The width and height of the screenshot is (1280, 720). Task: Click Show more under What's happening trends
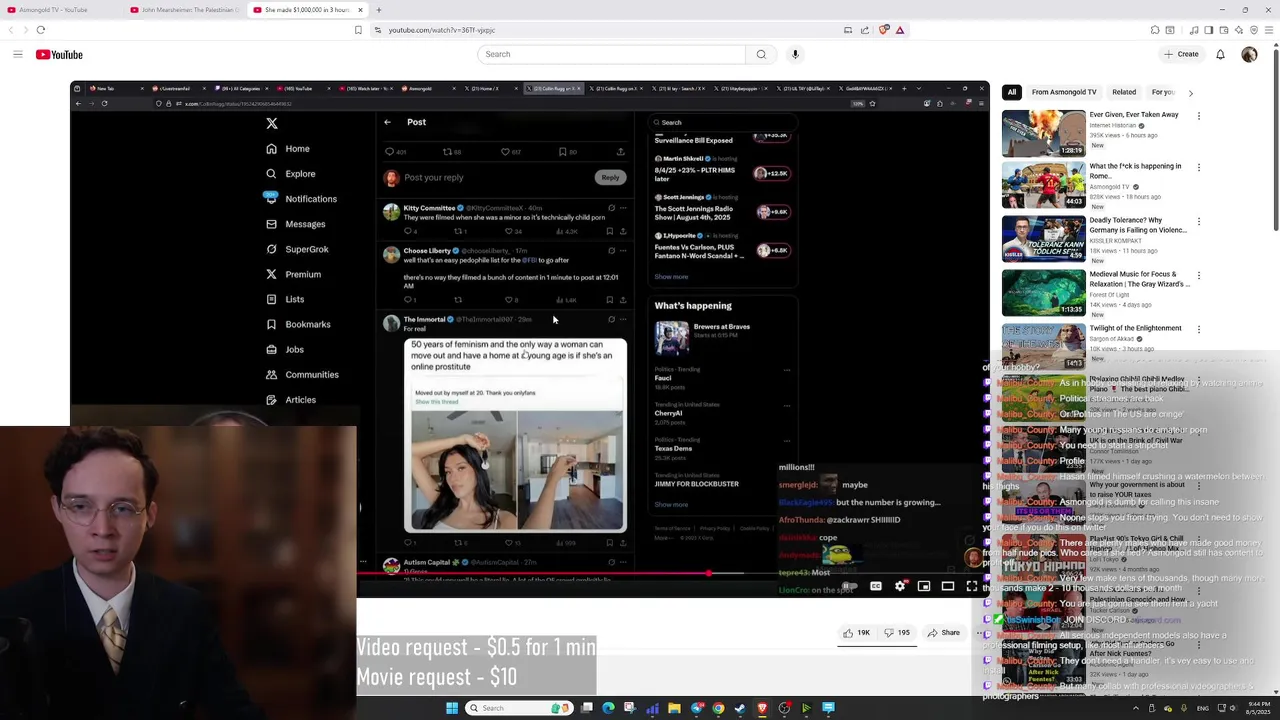coord(671,505)
